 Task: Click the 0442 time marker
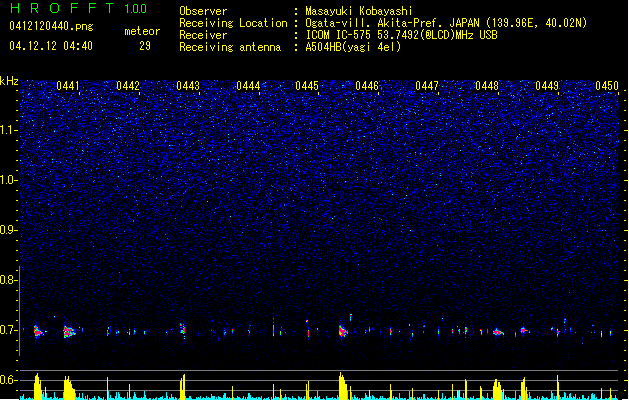128,86
